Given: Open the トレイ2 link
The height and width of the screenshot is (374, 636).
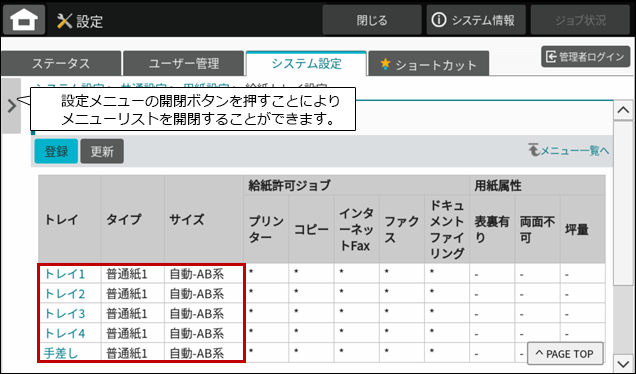Looking at the screenshot, I should pos(64,294).
